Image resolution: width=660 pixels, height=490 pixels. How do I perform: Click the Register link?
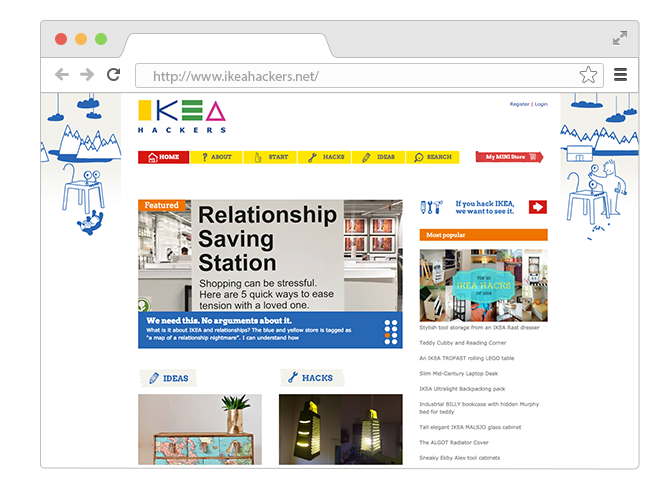click(519, 104)
